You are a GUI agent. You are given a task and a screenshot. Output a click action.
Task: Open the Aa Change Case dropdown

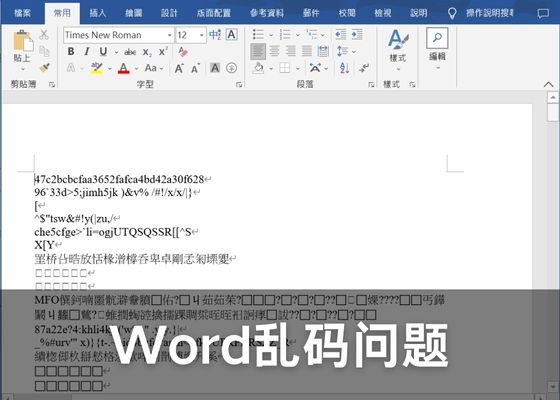tap(154, 68)
